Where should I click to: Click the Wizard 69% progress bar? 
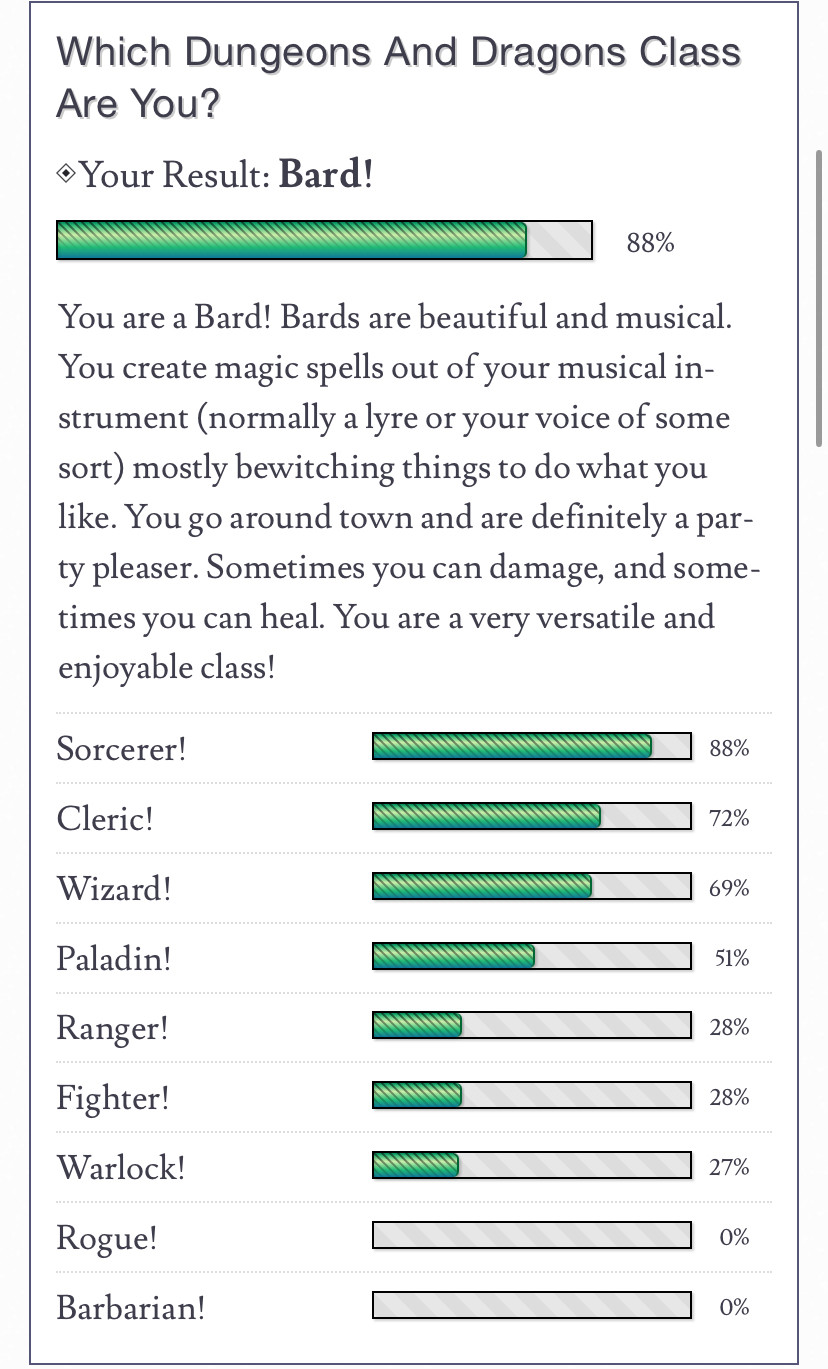click(x=532, y=887)
